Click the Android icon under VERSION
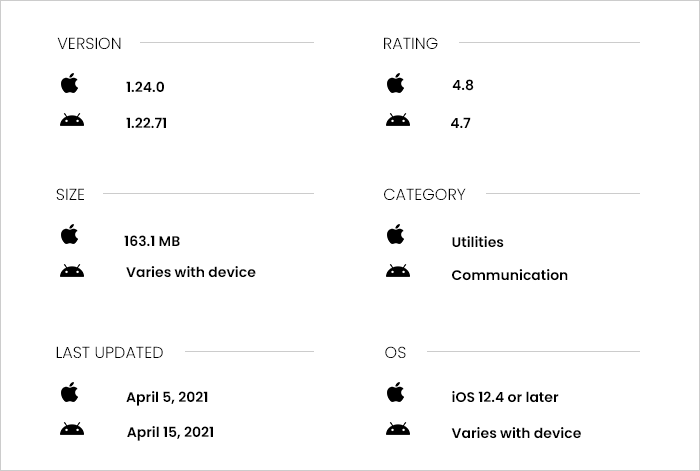The height and width of the screenshot is (471, 700). 72,120
